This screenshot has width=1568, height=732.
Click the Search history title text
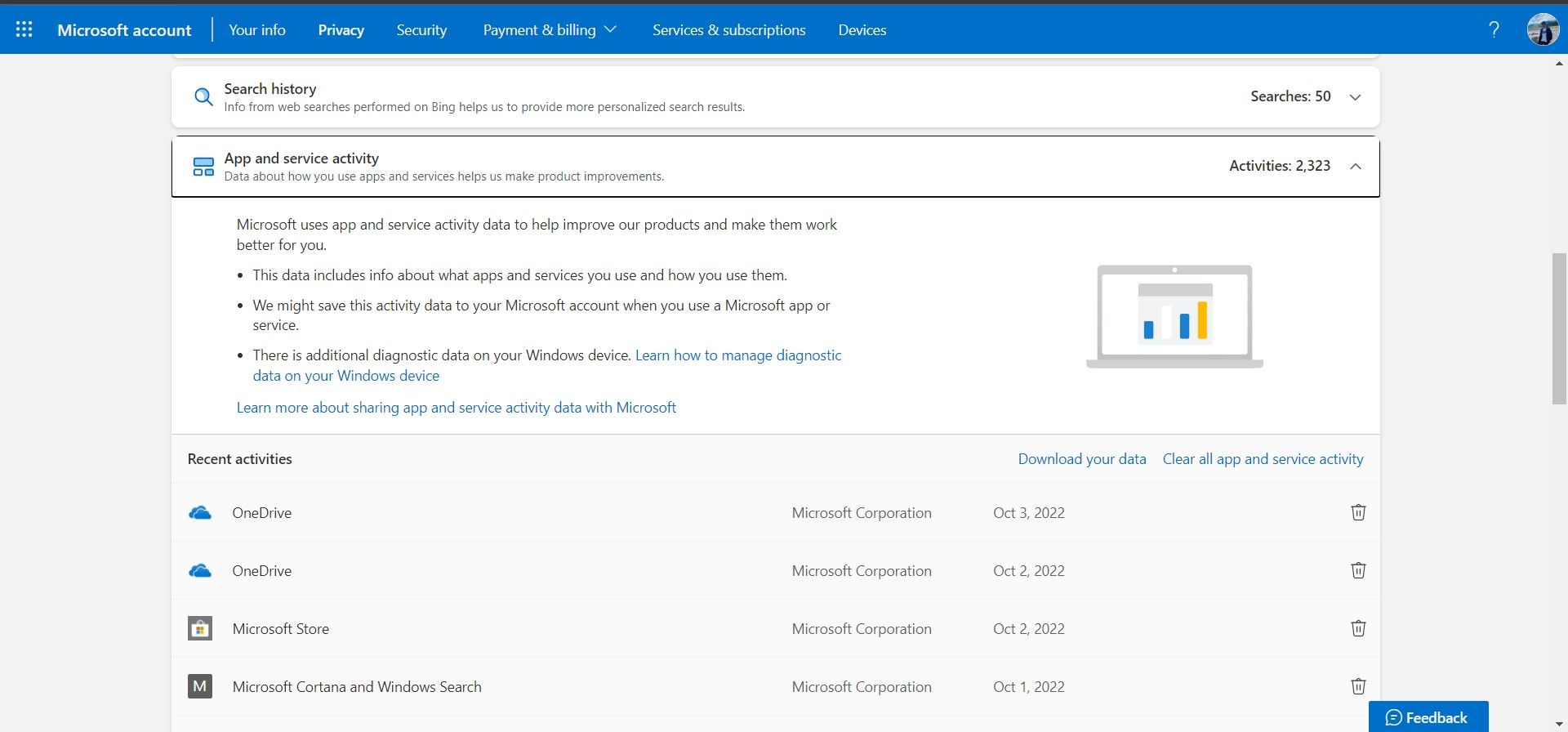click(270, 88)
